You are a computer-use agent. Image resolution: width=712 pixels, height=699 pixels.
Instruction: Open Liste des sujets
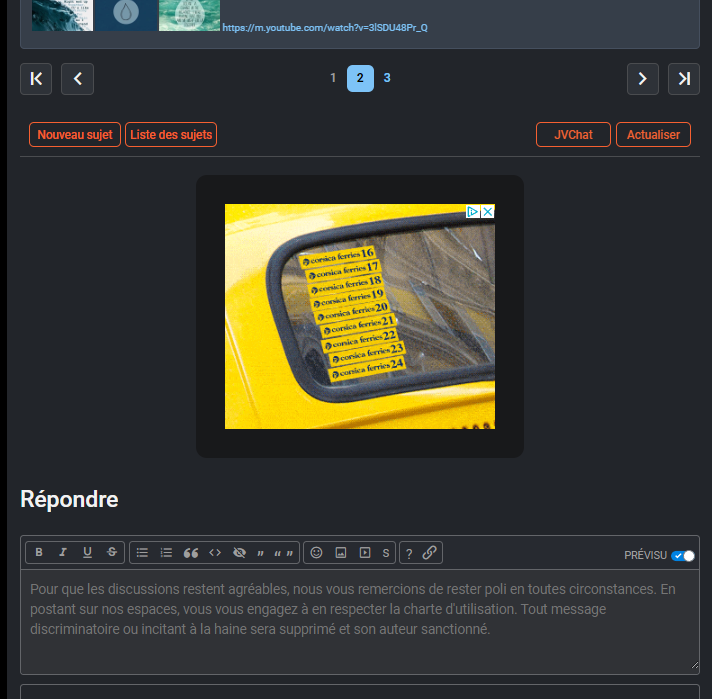click(171, 134)
